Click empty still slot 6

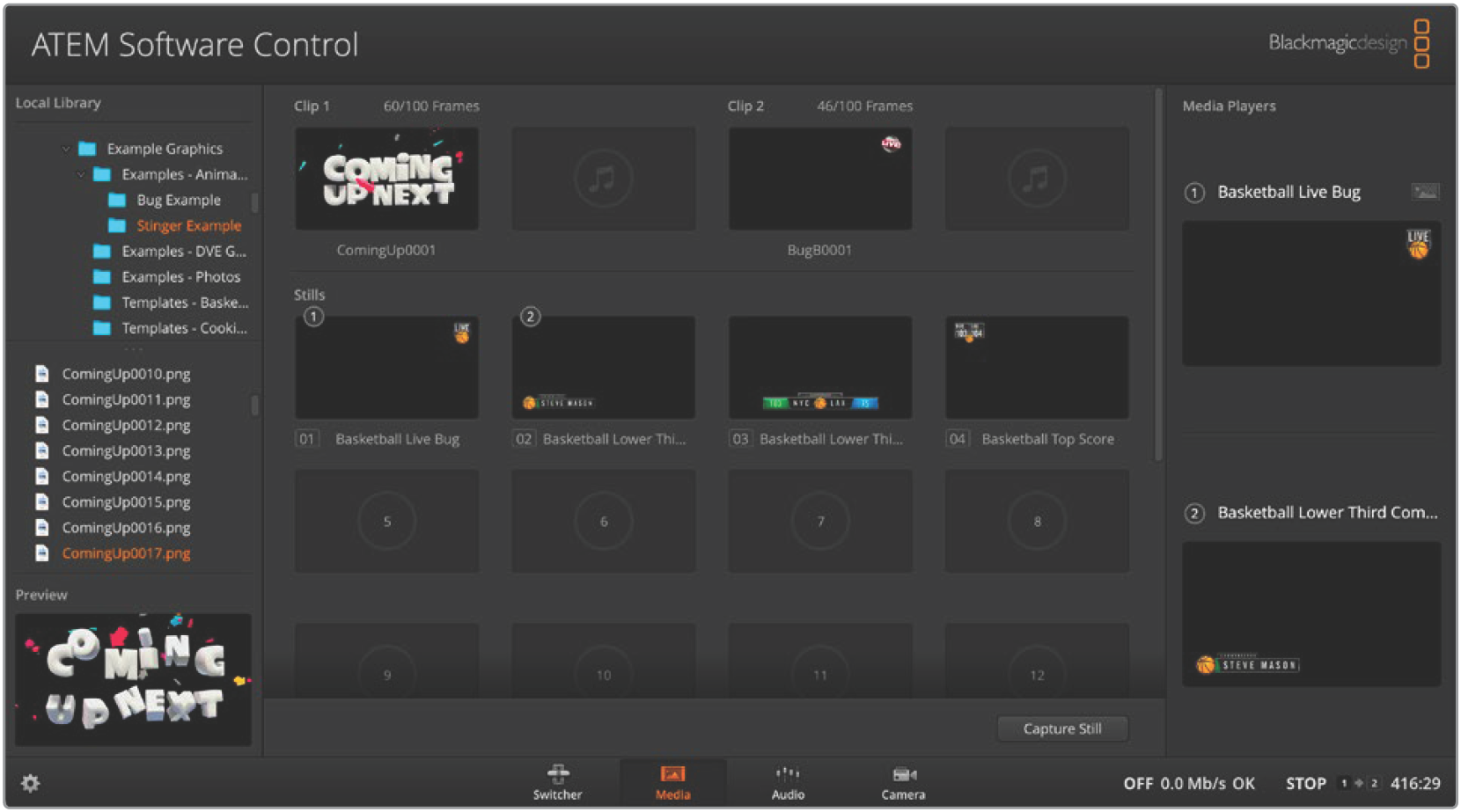pos(603,521)
